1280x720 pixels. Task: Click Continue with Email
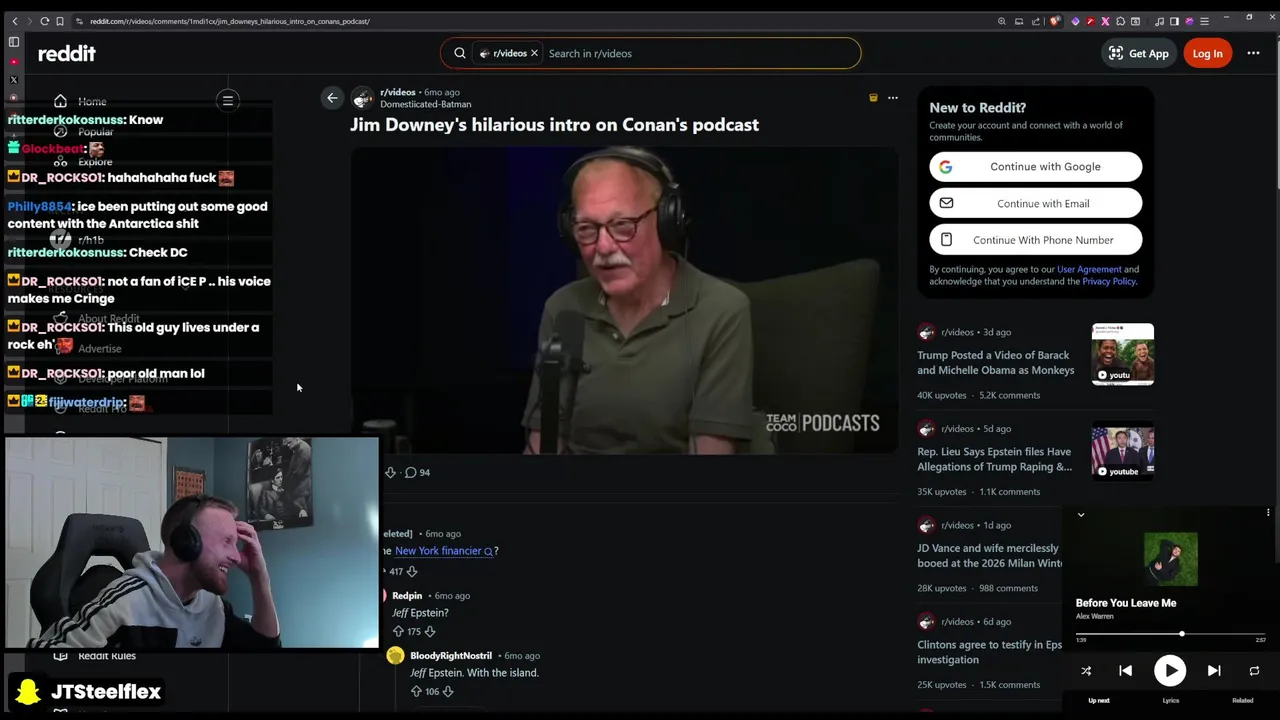1035,204
